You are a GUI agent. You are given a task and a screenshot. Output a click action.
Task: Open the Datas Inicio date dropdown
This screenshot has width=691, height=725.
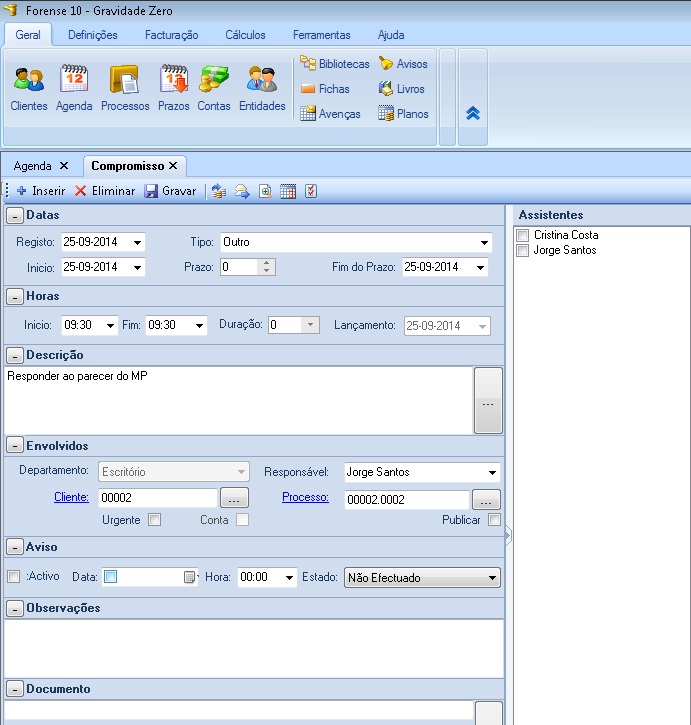[137, 267]
